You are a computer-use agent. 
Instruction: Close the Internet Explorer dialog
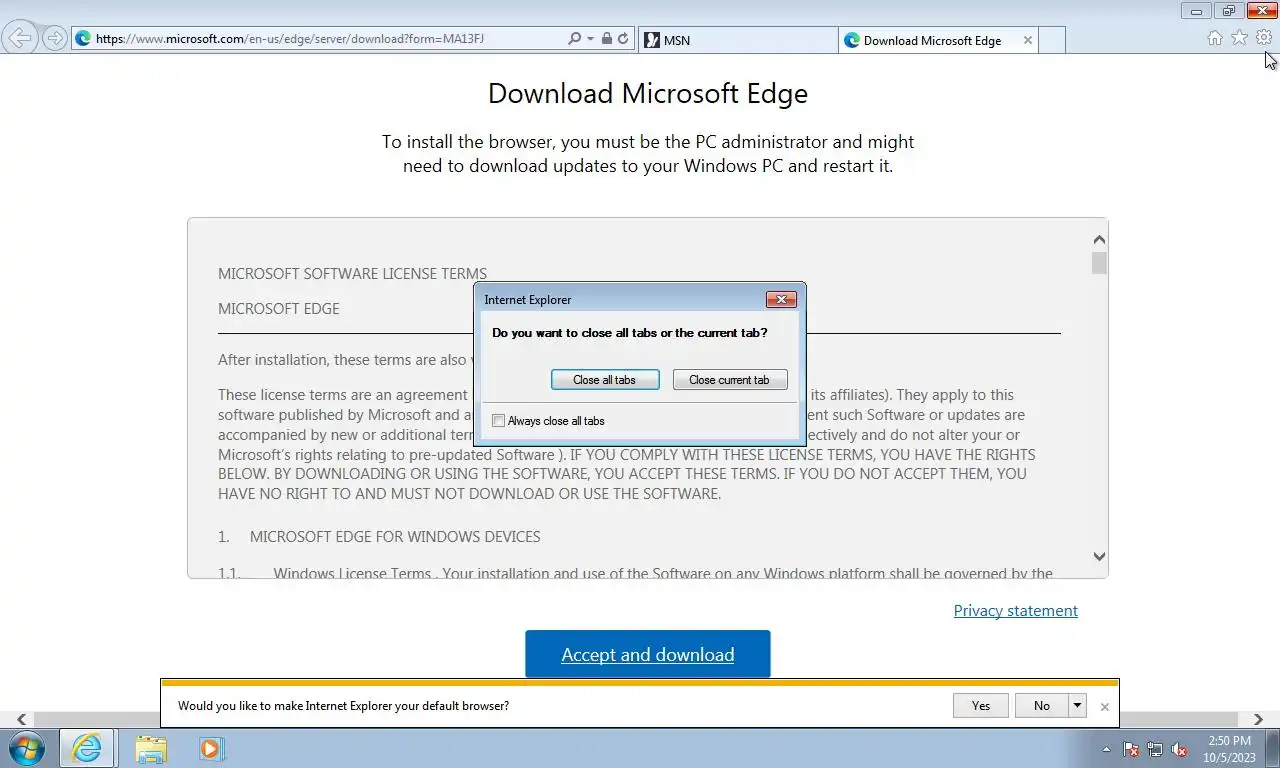pos(781,299)
